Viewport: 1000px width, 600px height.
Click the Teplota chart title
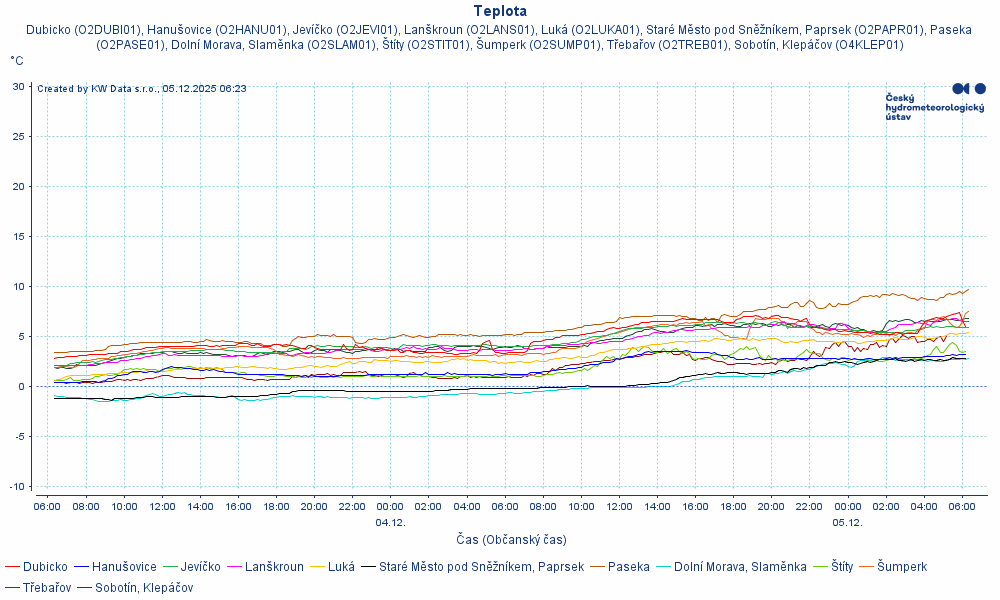point(500,11)
